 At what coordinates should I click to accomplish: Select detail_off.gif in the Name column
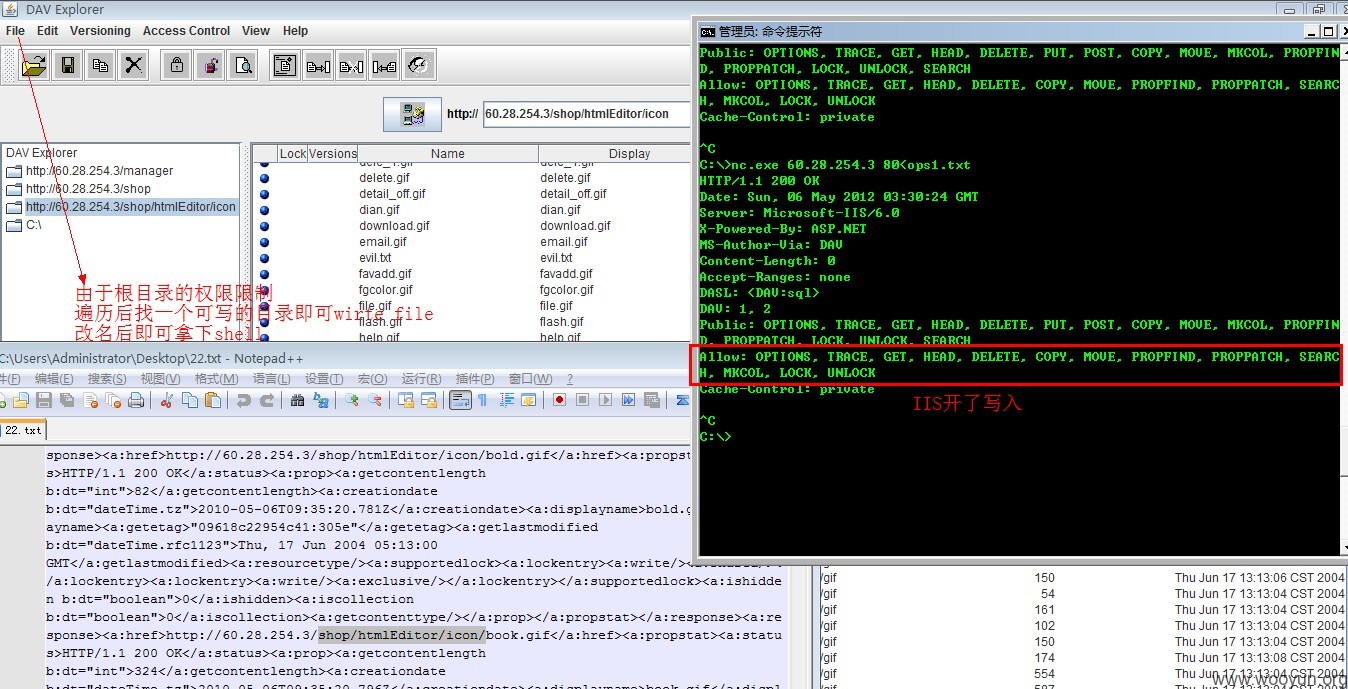(392, 194)
